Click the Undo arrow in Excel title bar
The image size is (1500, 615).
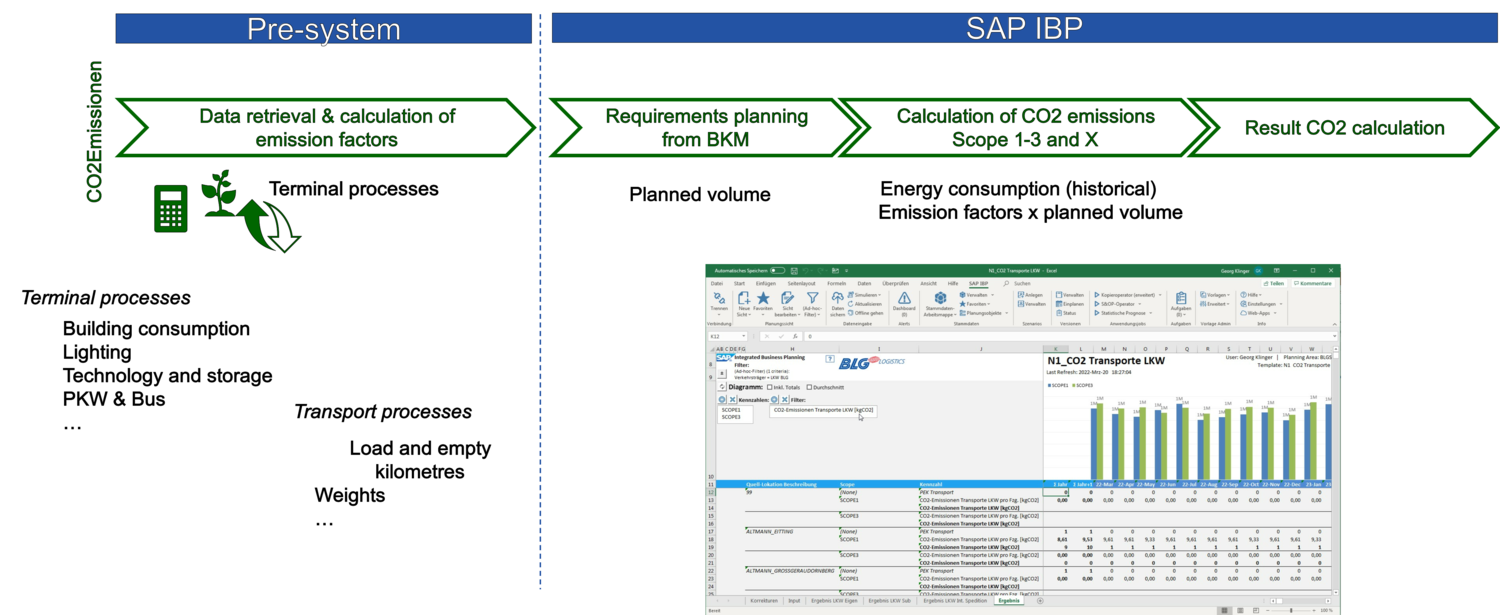click(806, 270)
